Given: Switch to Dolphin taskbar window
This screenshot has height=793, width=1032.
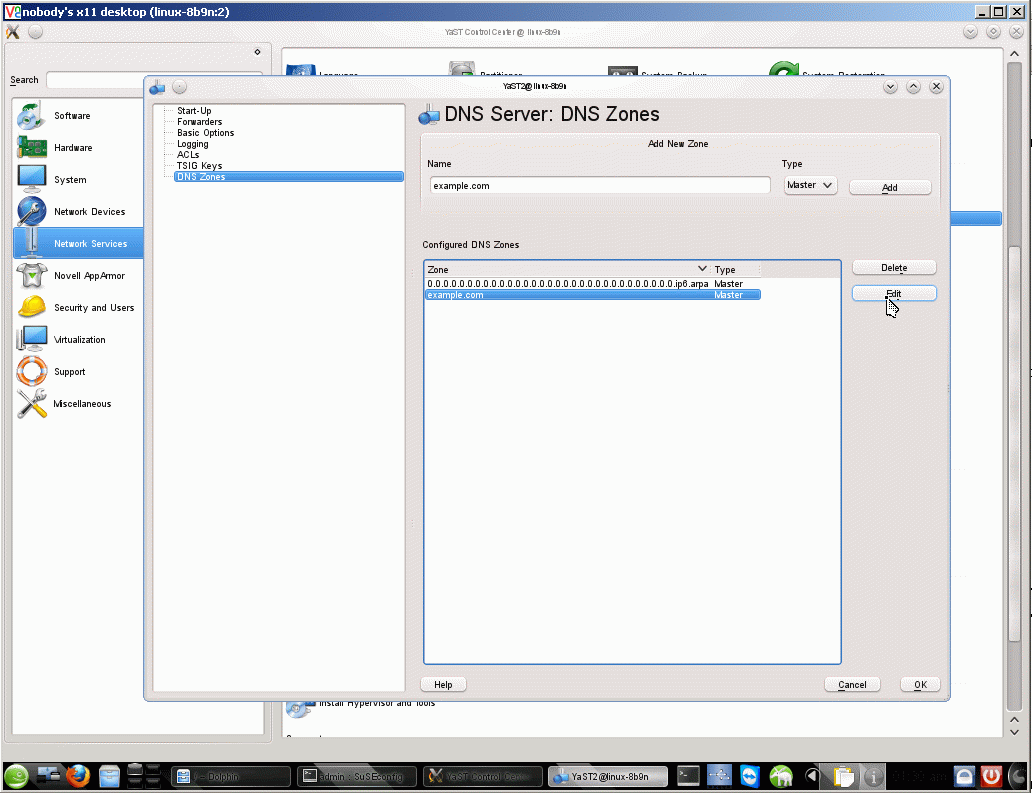Looking at the screenshot, I should coord(231,777).
